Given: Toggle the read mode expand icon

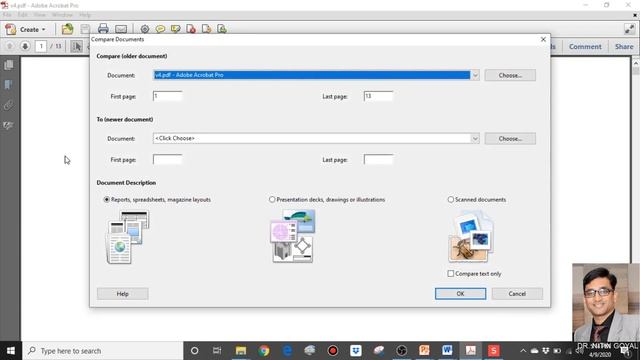Looking at the screenshot, I should [x=629, y=29].
